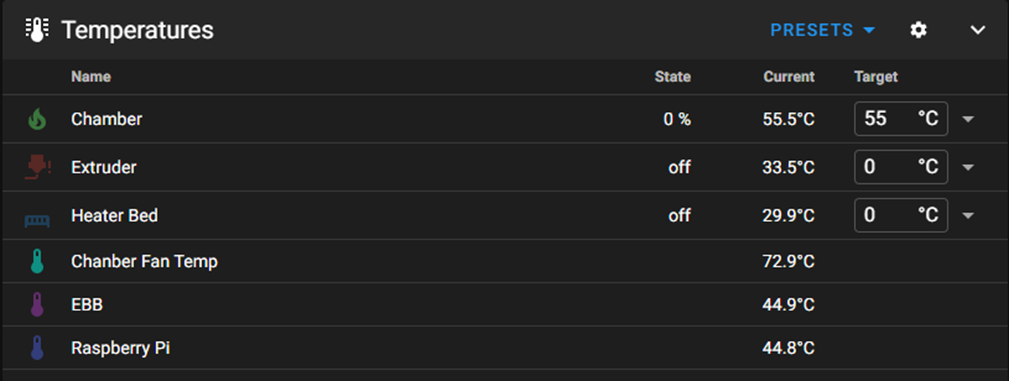Viewport: 1009px width, 381px height.
Task: Click the green Chamber flame icon
Action: 37,119
